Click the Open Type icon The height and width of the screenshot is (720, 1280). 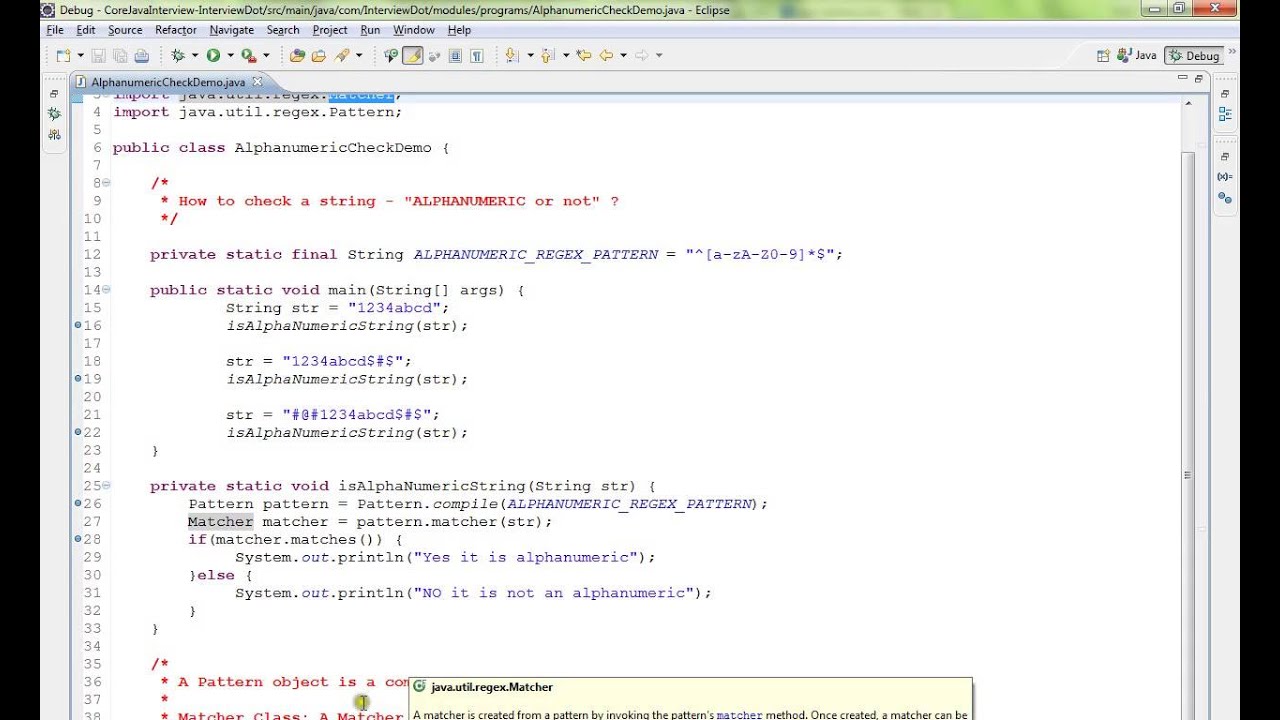pos(297,55)
